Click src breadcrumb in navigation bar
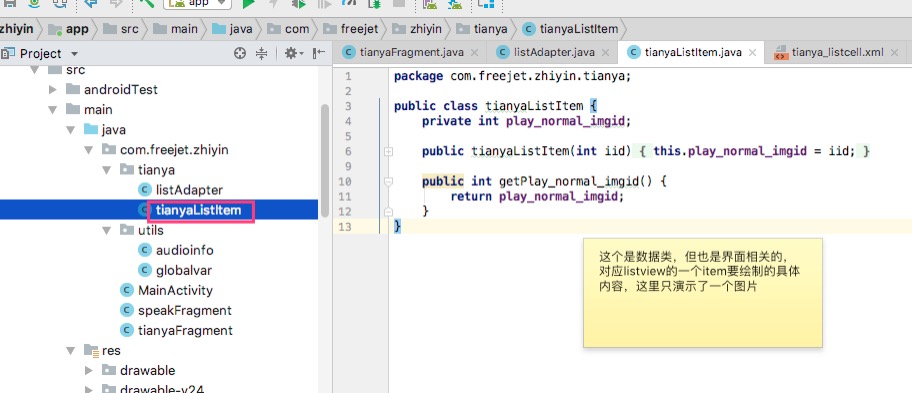The image size is (912, 393). point(122,28)
